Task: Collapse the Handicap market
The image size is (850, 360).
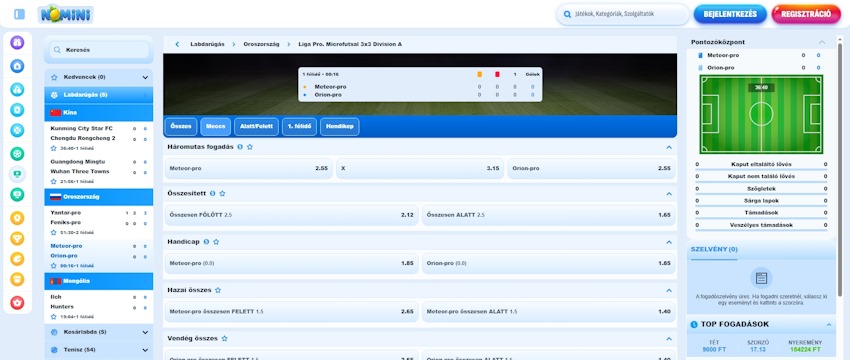Action: click(669, 242)
